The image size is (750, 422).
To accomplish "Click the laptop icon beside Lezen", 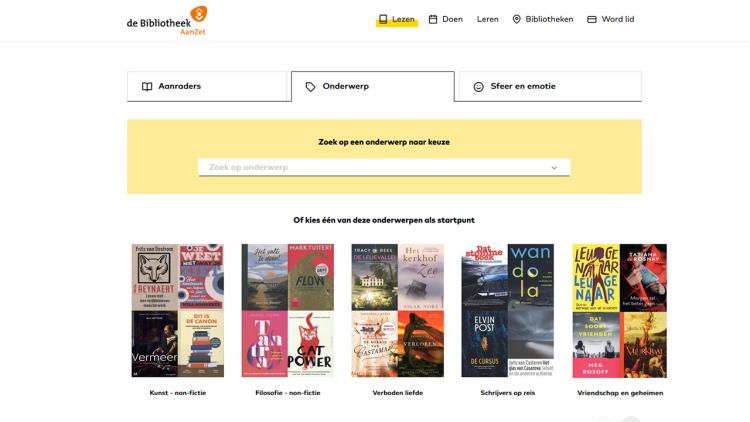I will click(383, 19).
